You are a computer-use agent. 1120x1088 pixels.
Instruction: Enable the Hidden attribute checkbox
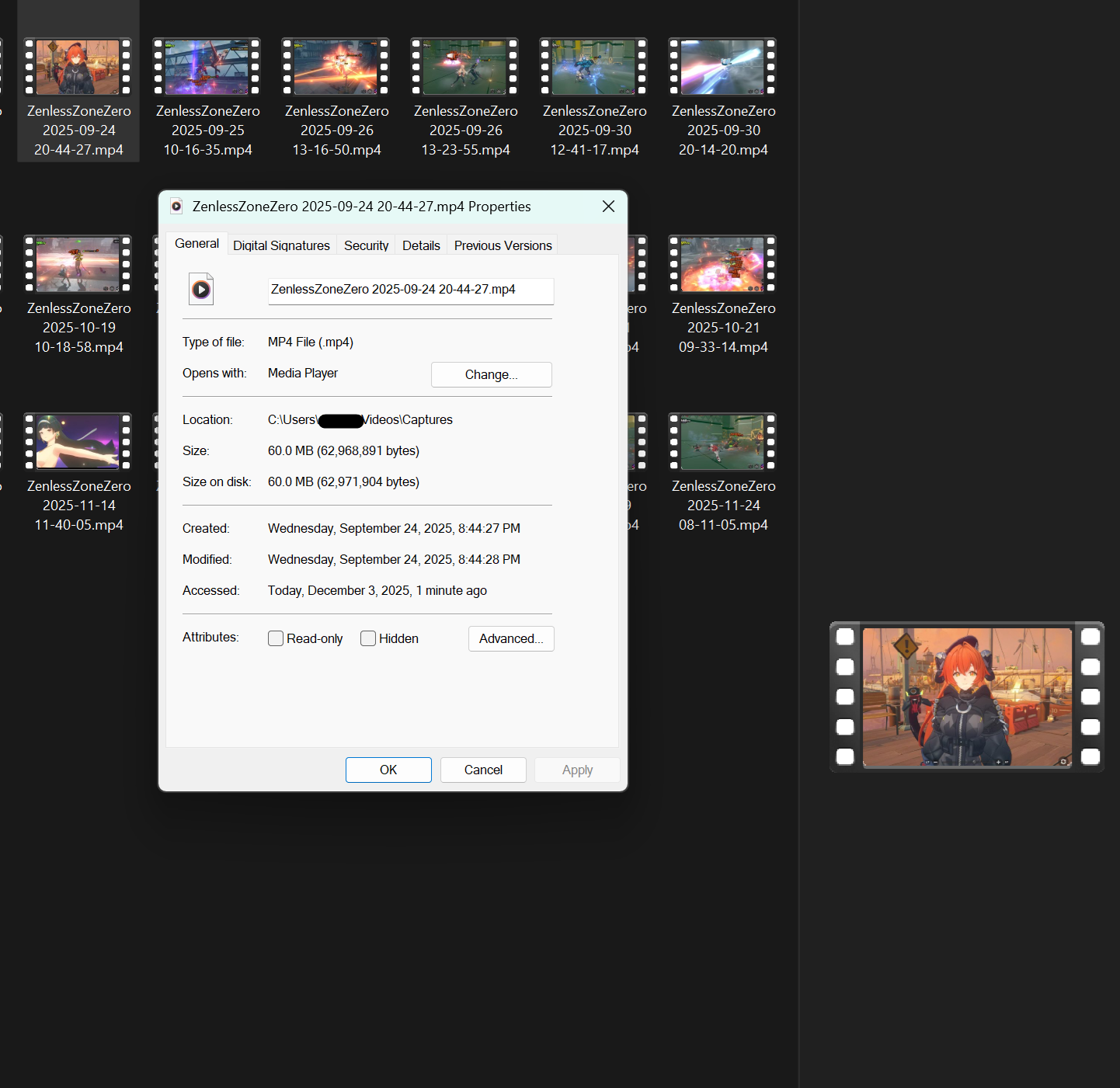point(368,638)
